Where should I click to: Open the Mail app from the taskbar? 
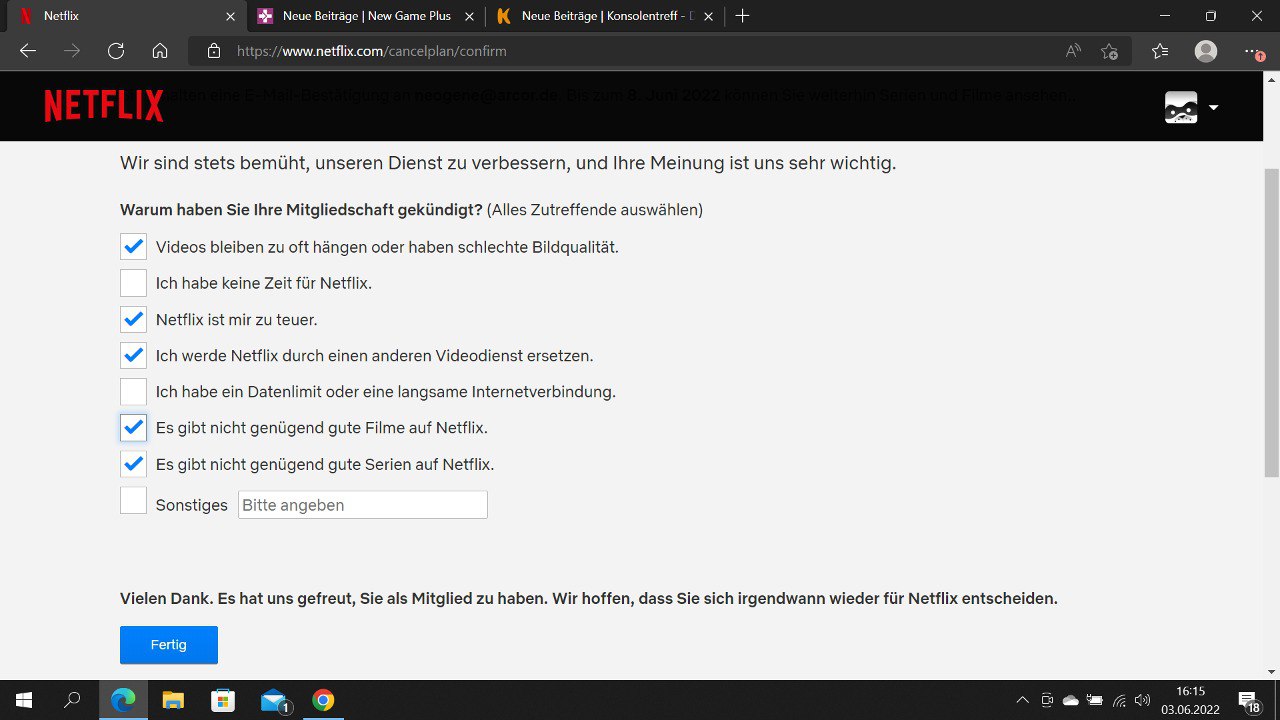(274, 700)
